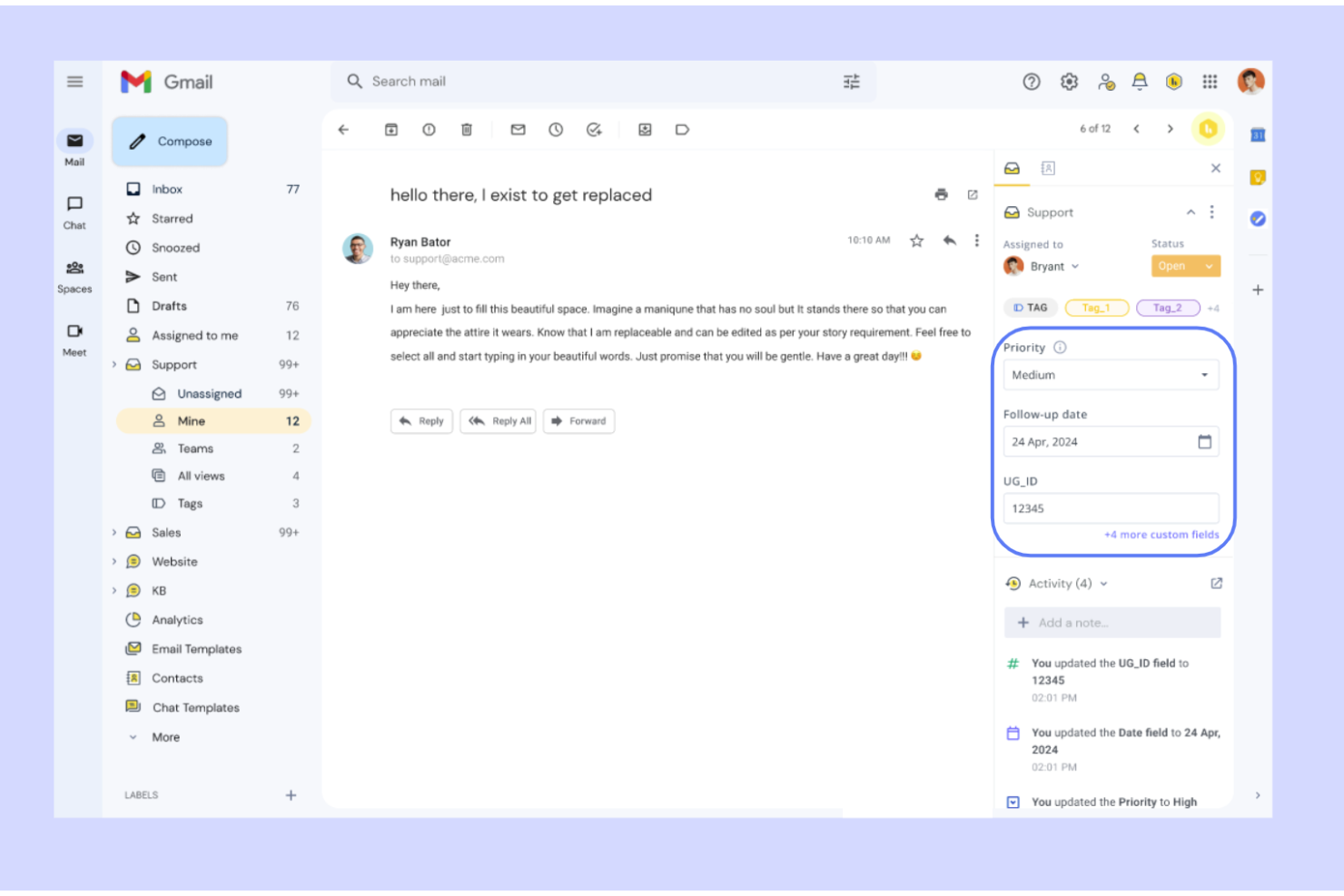Open the Priority dropdown showing Medium
This screenshot has height=896, width=1344.
click(x=1111, y=374)
